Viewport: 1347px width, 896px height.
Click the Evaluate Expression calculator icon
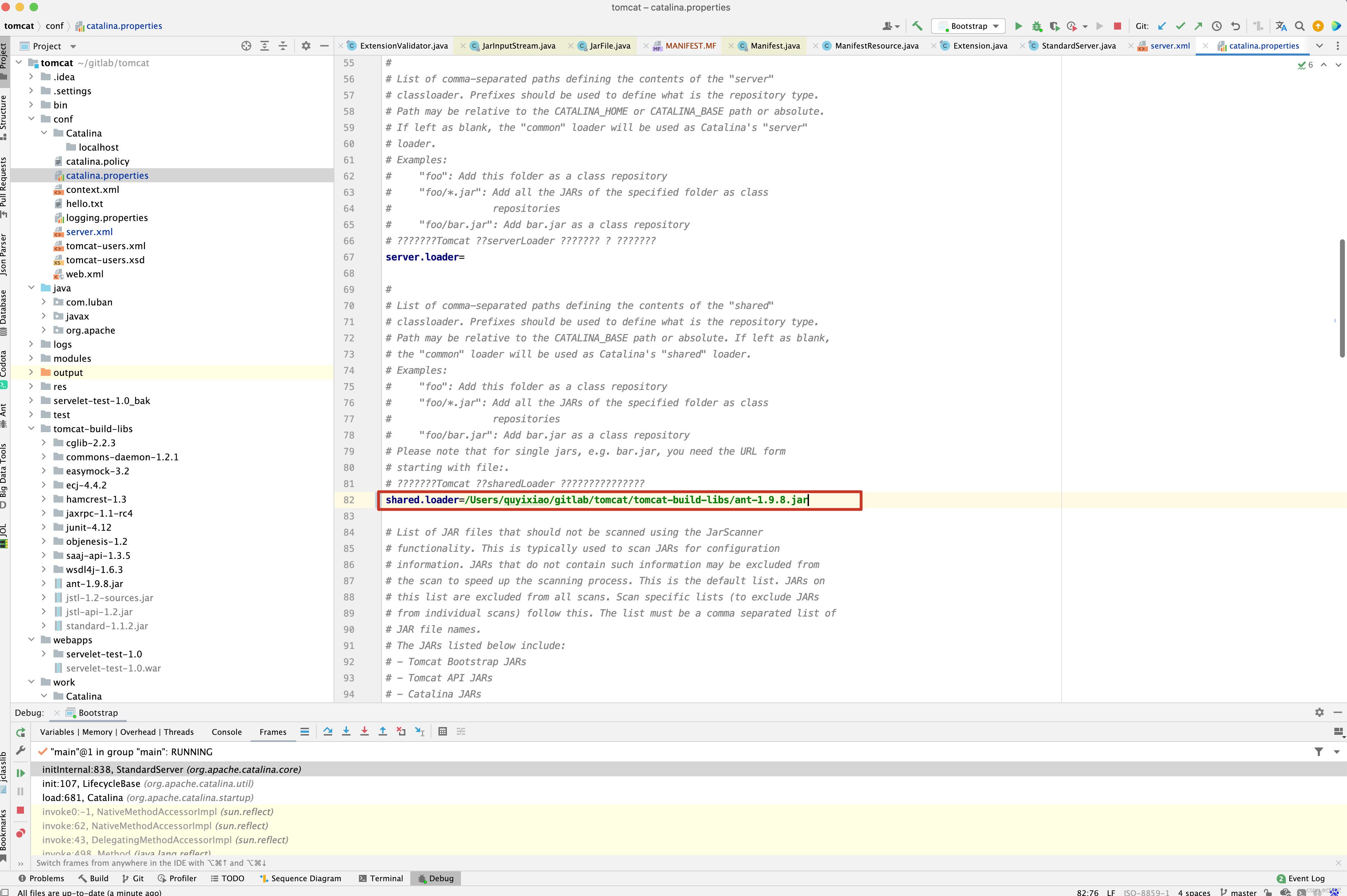(x=442, y=731)
